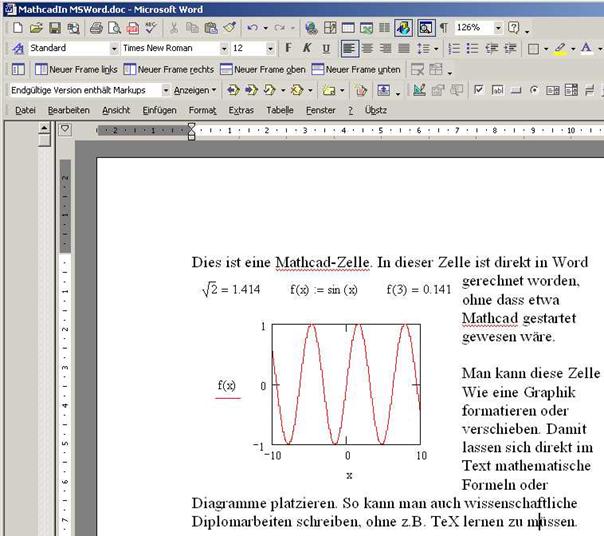Click the font color 'A' icon
The image size is (604, 536).
click(x=585, y=48)
